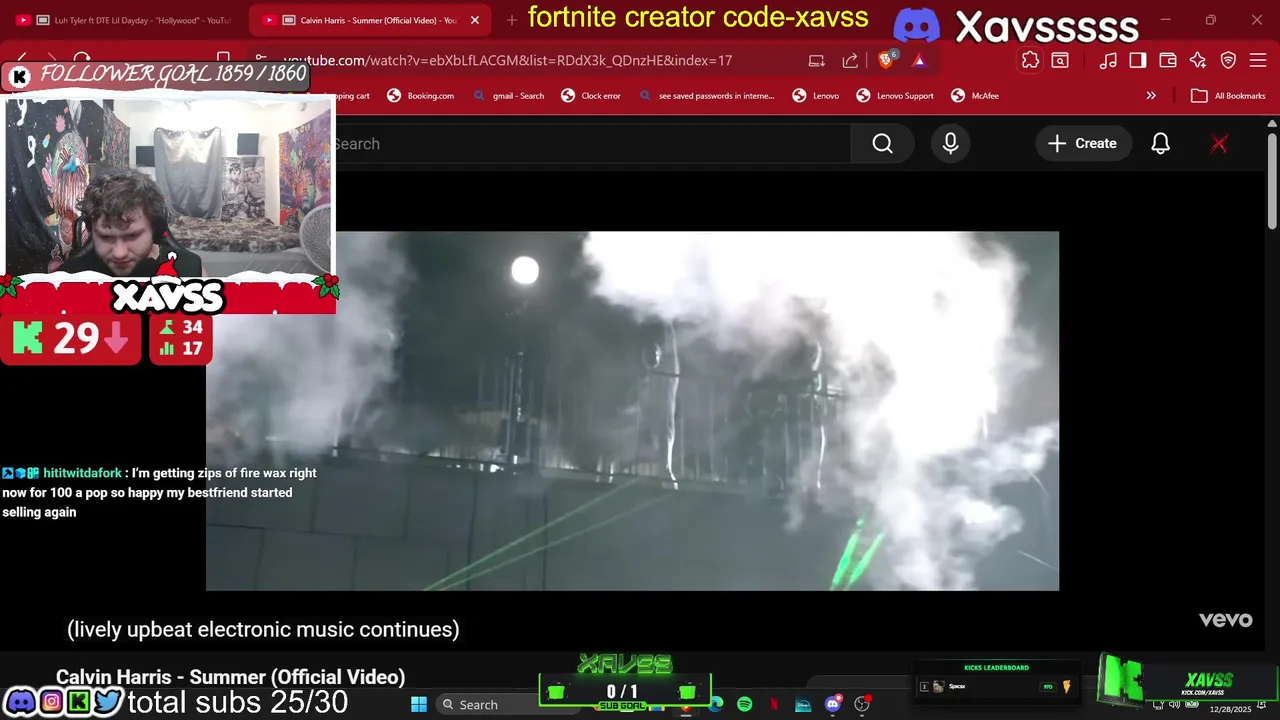
Task: Click the taskbar clock date 12/28/2025
Action: 1229,709
